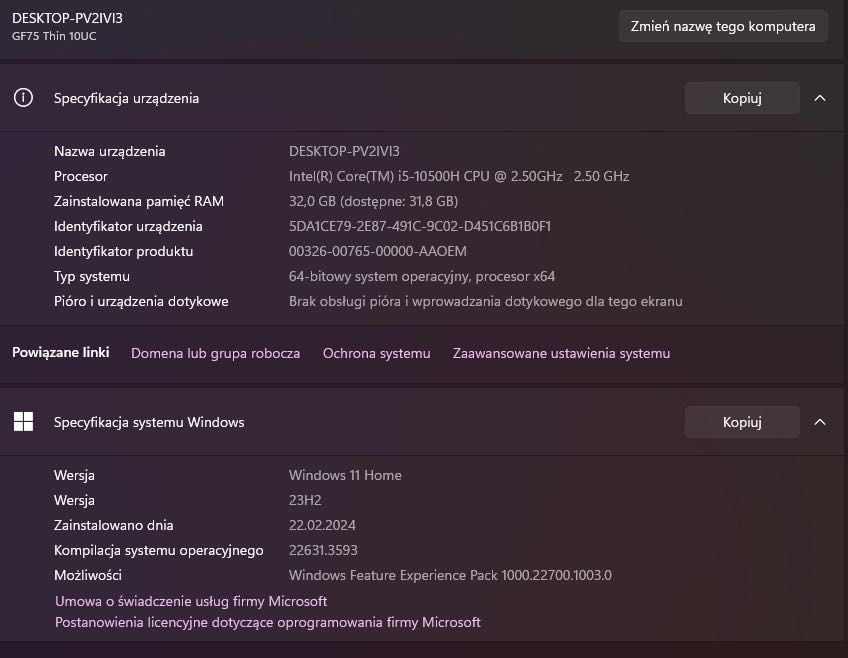Click the installation date 22.02.2024
This screenshot has width=848, height=658.
(322, 525)
